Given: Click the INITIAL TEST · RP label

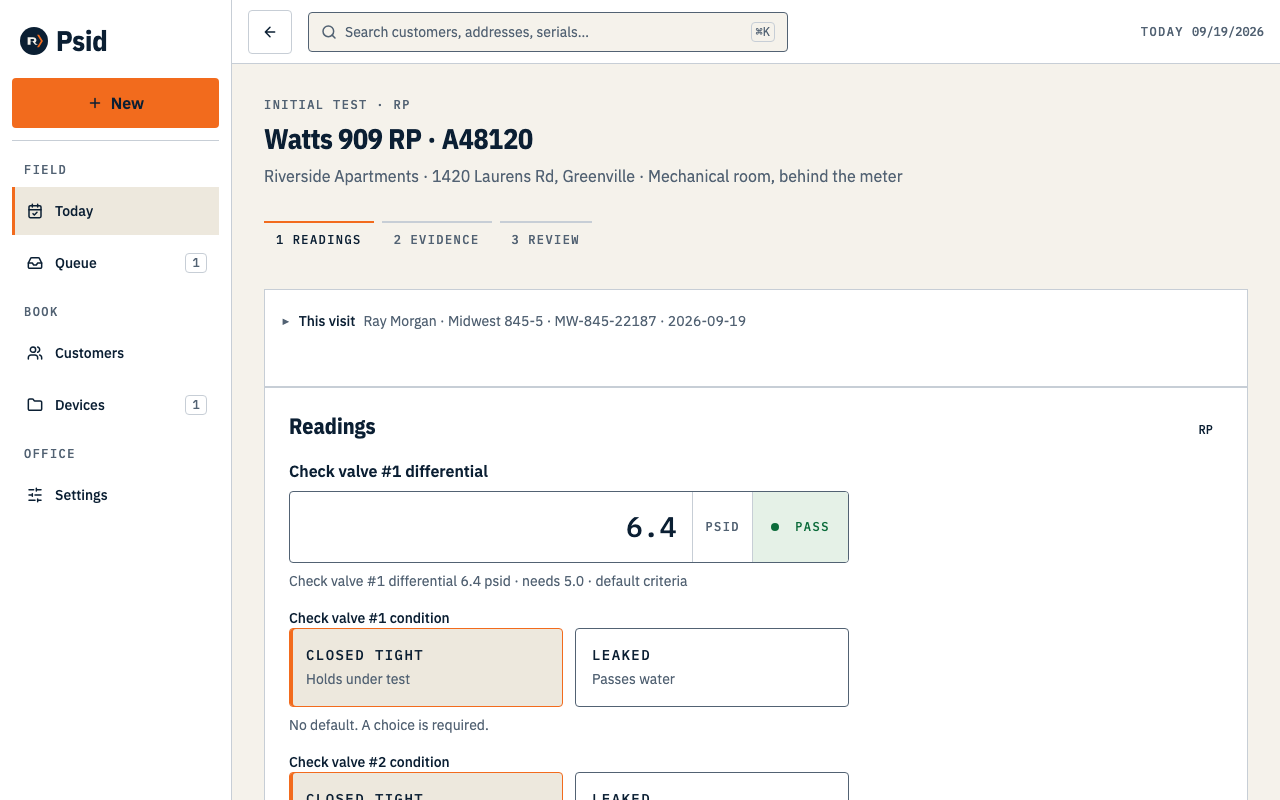Looking at the screenshot, I should coord(337,105).
